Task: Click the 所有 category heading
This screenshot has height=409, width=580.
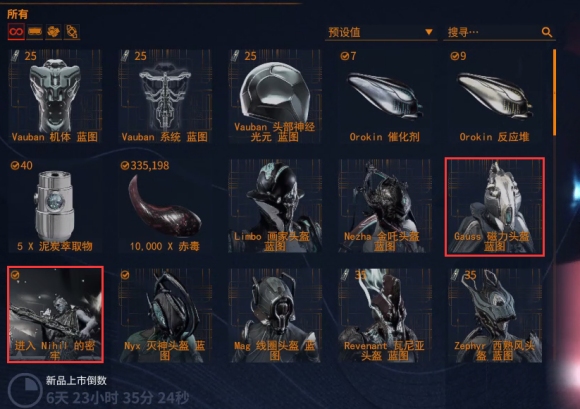Action: point(17,14)
